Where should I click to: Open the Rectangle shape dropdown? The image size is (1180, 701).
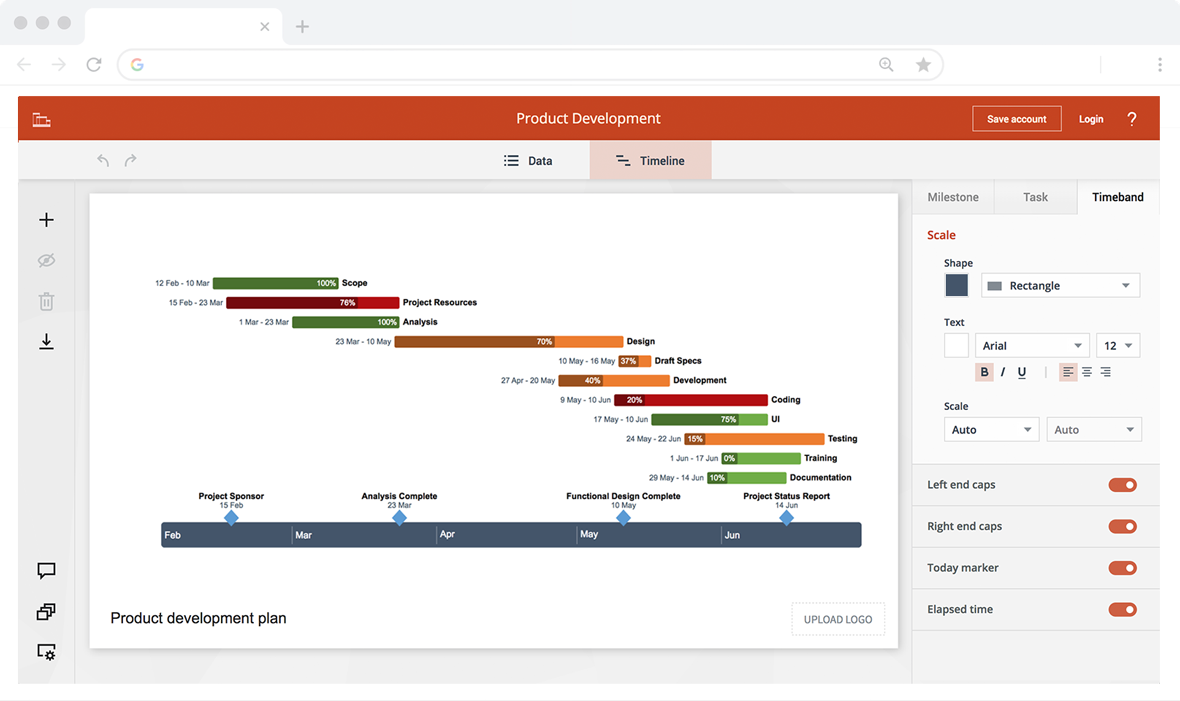1060,285
